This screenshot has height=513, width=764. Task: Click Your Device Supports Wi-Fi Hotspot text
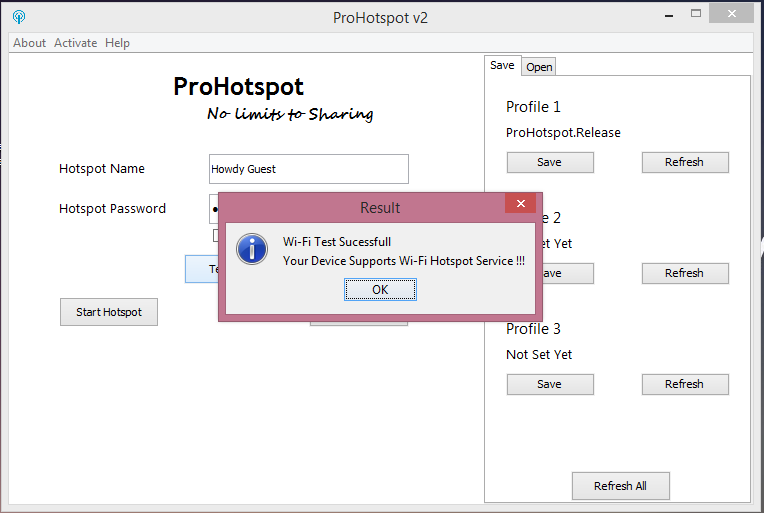[x=403, y=261]
